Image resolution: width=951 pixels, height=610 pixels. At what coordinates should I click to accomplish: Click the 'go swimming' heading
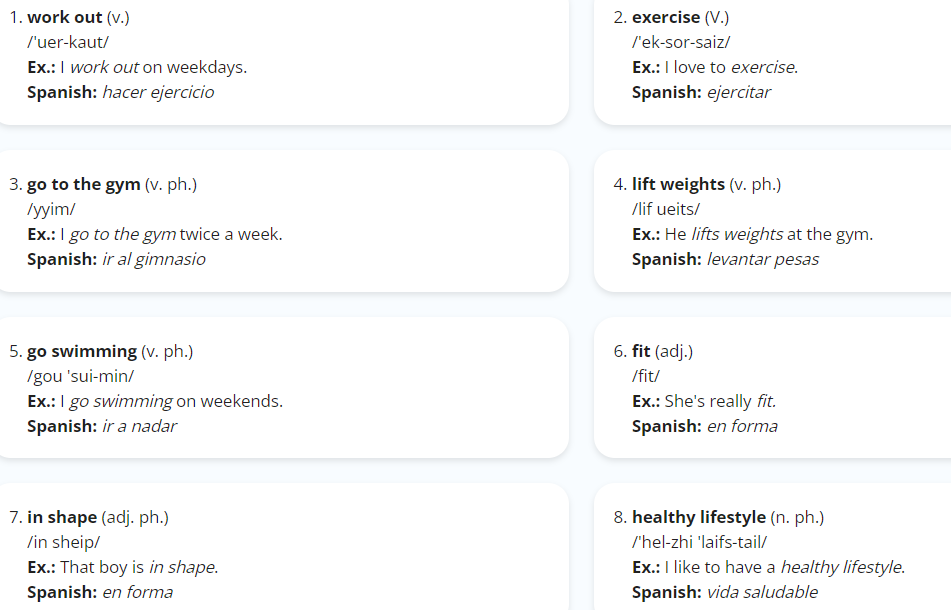[x=82, y=352]
